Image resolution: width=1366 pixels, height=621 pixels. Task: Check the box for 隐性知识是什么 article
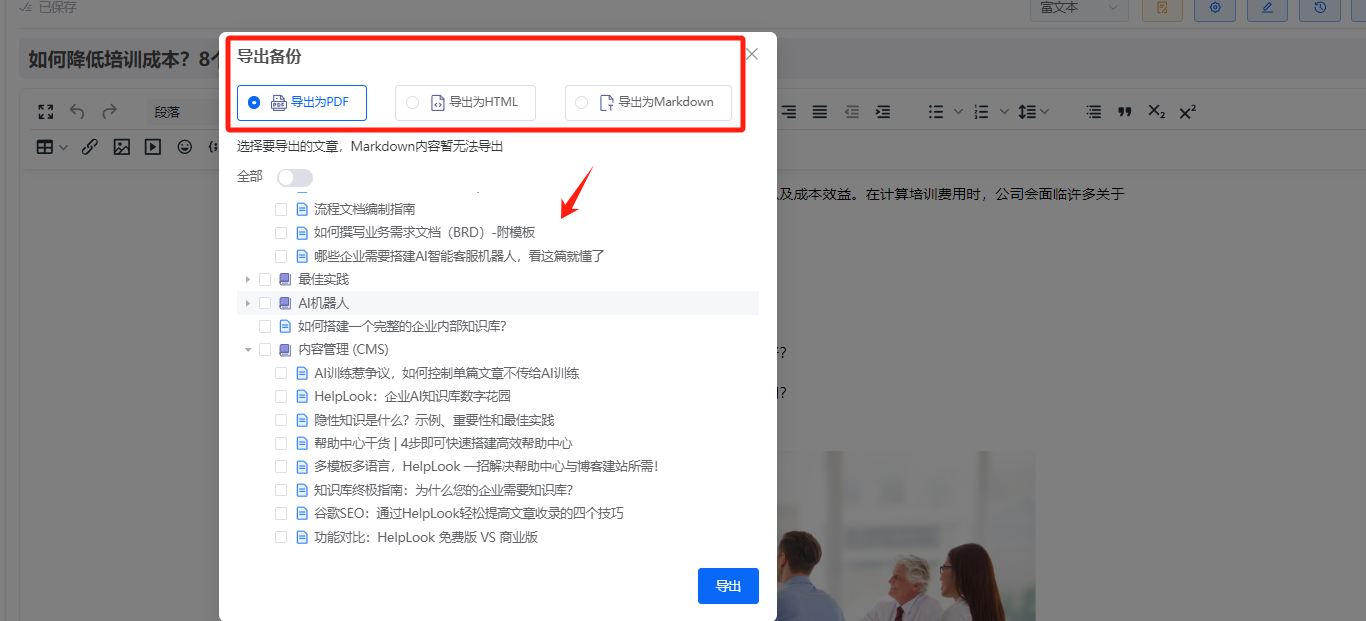tap(281, 420)
